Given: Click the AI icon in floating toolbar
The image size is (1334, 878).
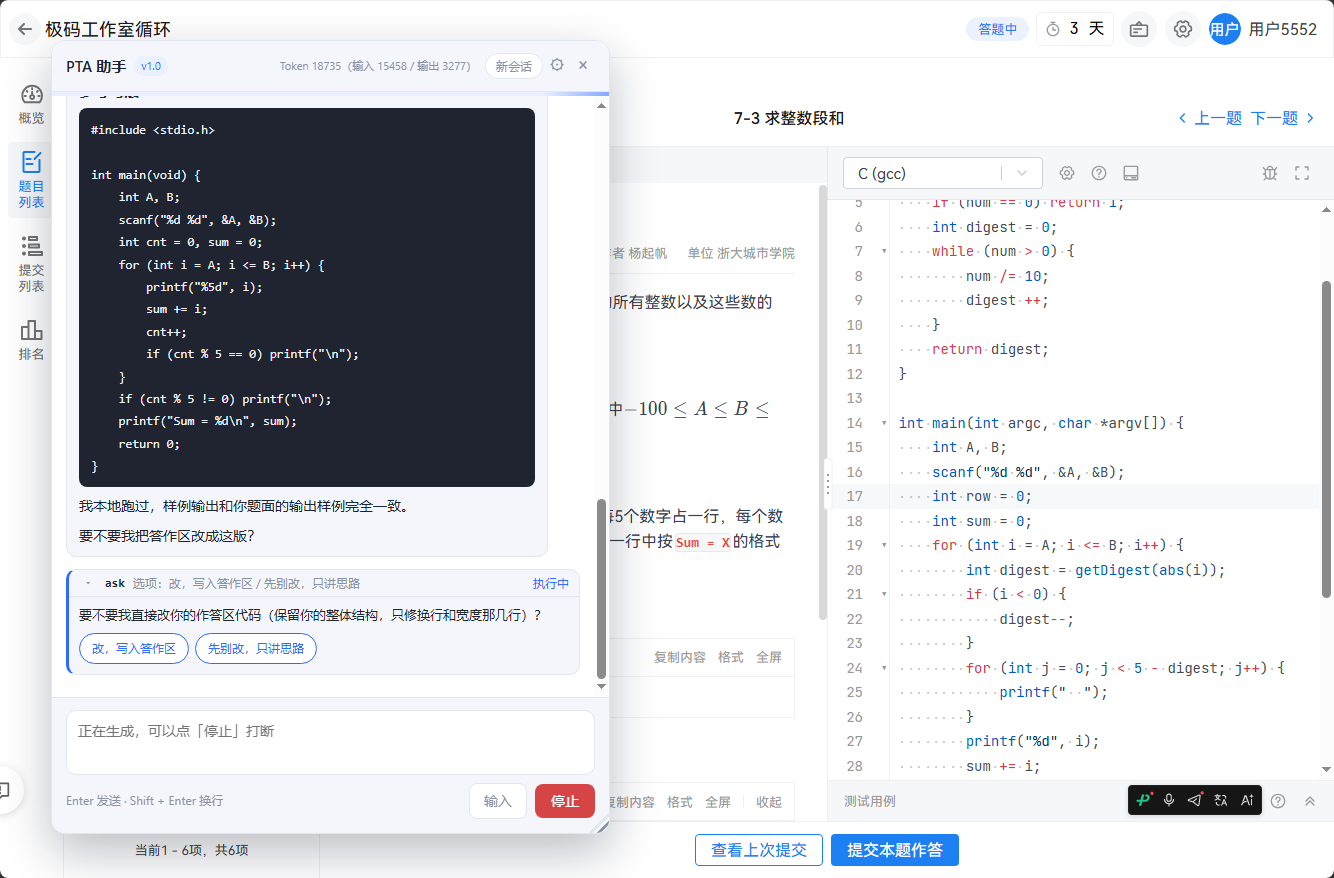Looking at the screenshot, I should [x=1247, y=800].
